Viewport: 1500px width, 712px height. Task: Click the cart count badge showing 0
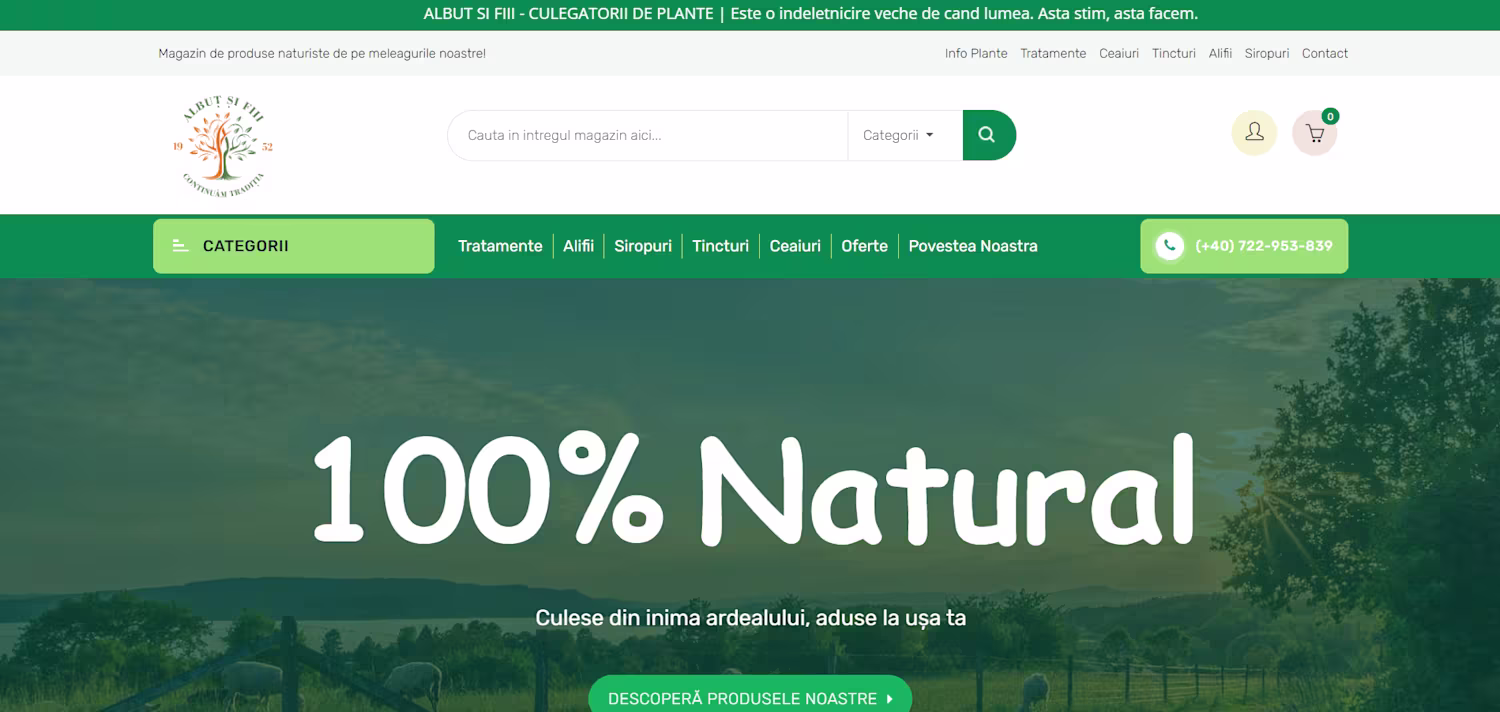click(x=1330, y=116)
